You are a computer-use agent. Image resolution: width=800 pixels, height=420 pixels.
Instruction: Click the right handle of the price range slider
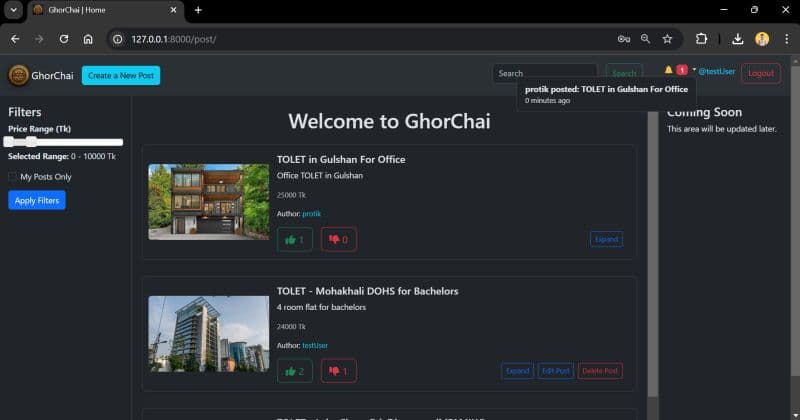tap(32, 142)
